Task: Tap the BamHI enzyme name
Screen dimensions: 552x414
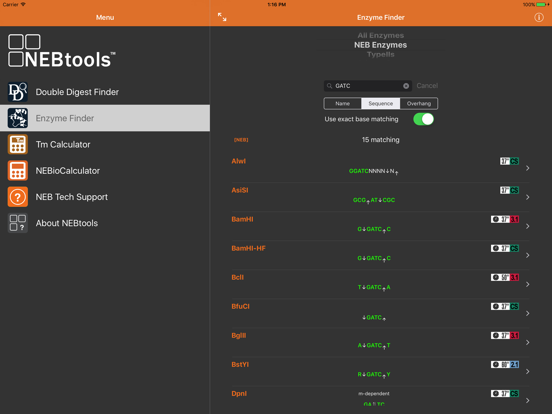Action: [242, 219]
